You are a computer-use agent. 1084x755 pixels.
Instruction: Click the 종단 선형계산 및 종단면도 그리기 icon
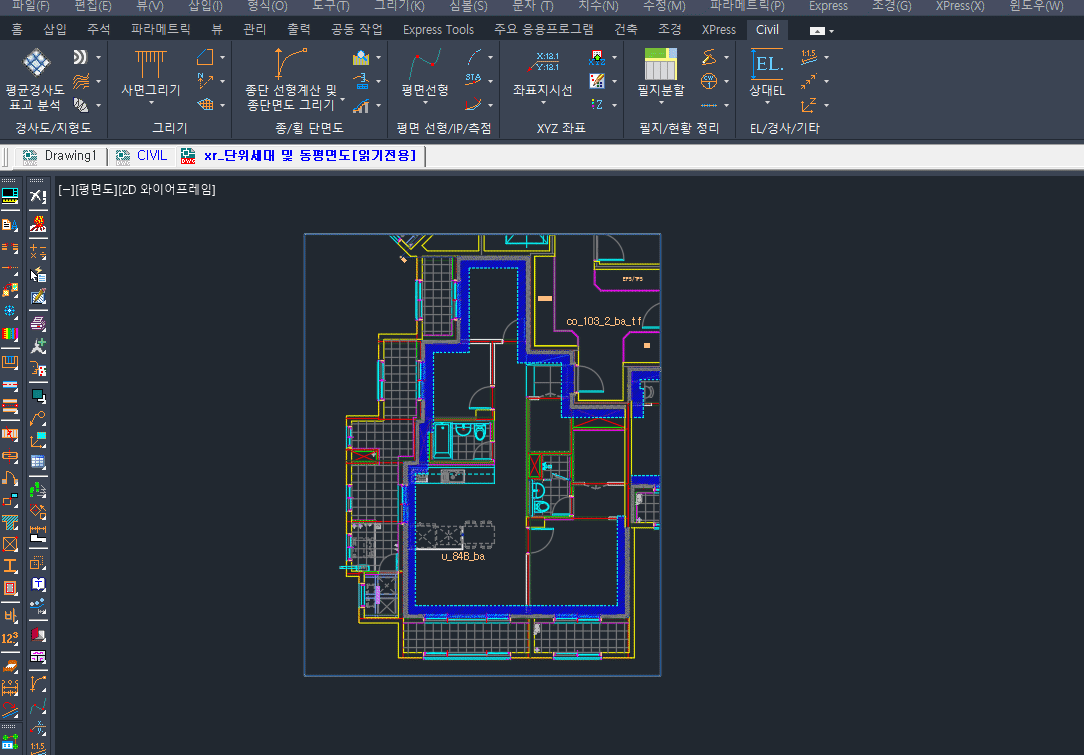[291, 66]
